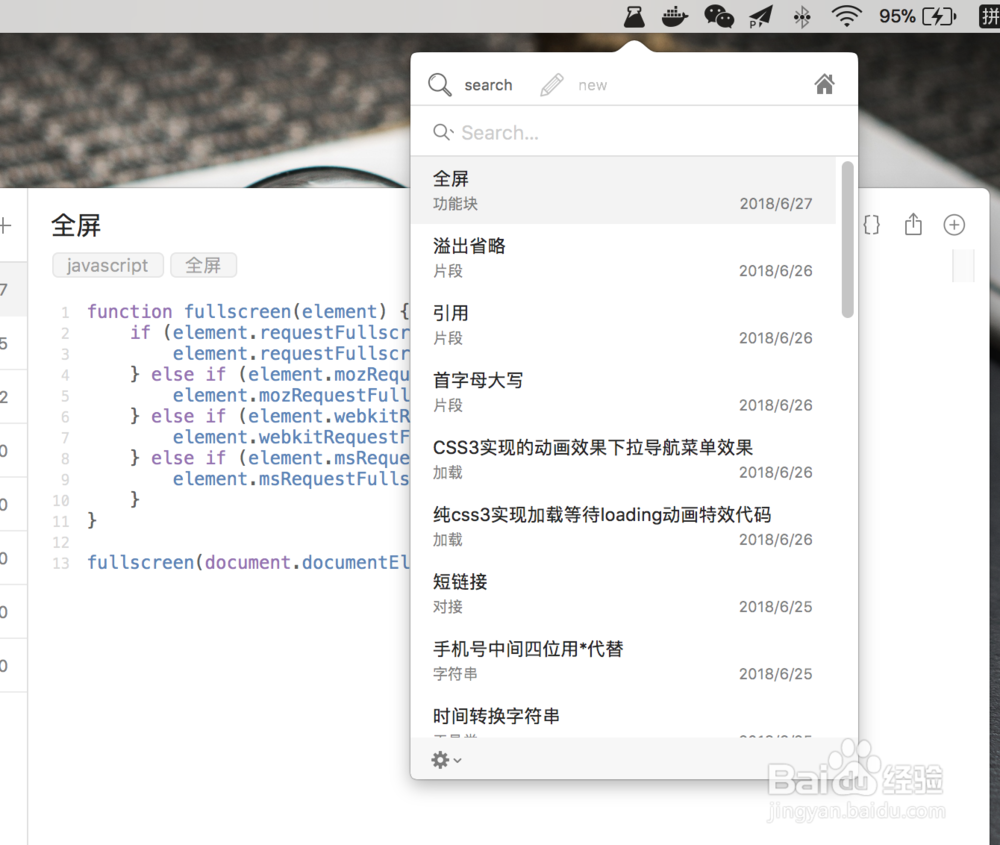Click the 全屏 tag label

coord(203,265)
